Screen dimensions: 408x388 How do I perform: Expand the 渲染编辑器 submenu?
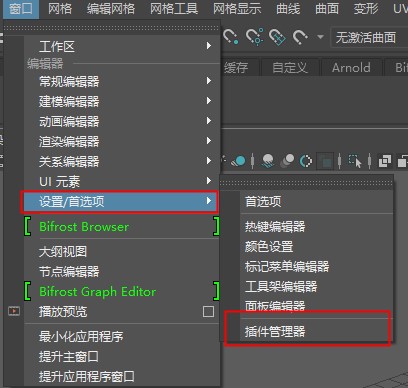tap(122, 141)
